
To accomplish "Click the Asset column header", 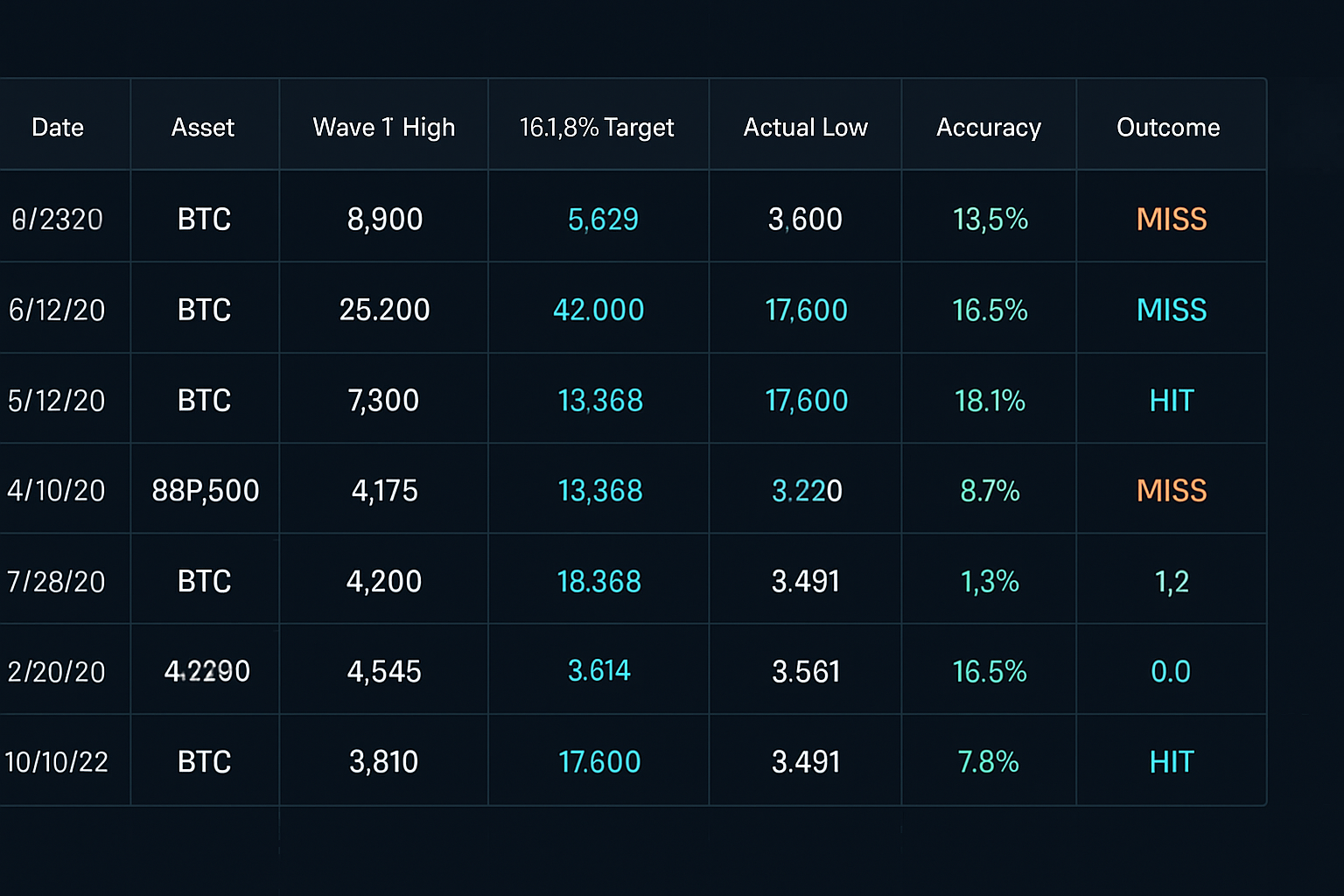I will tap(202, 126).
